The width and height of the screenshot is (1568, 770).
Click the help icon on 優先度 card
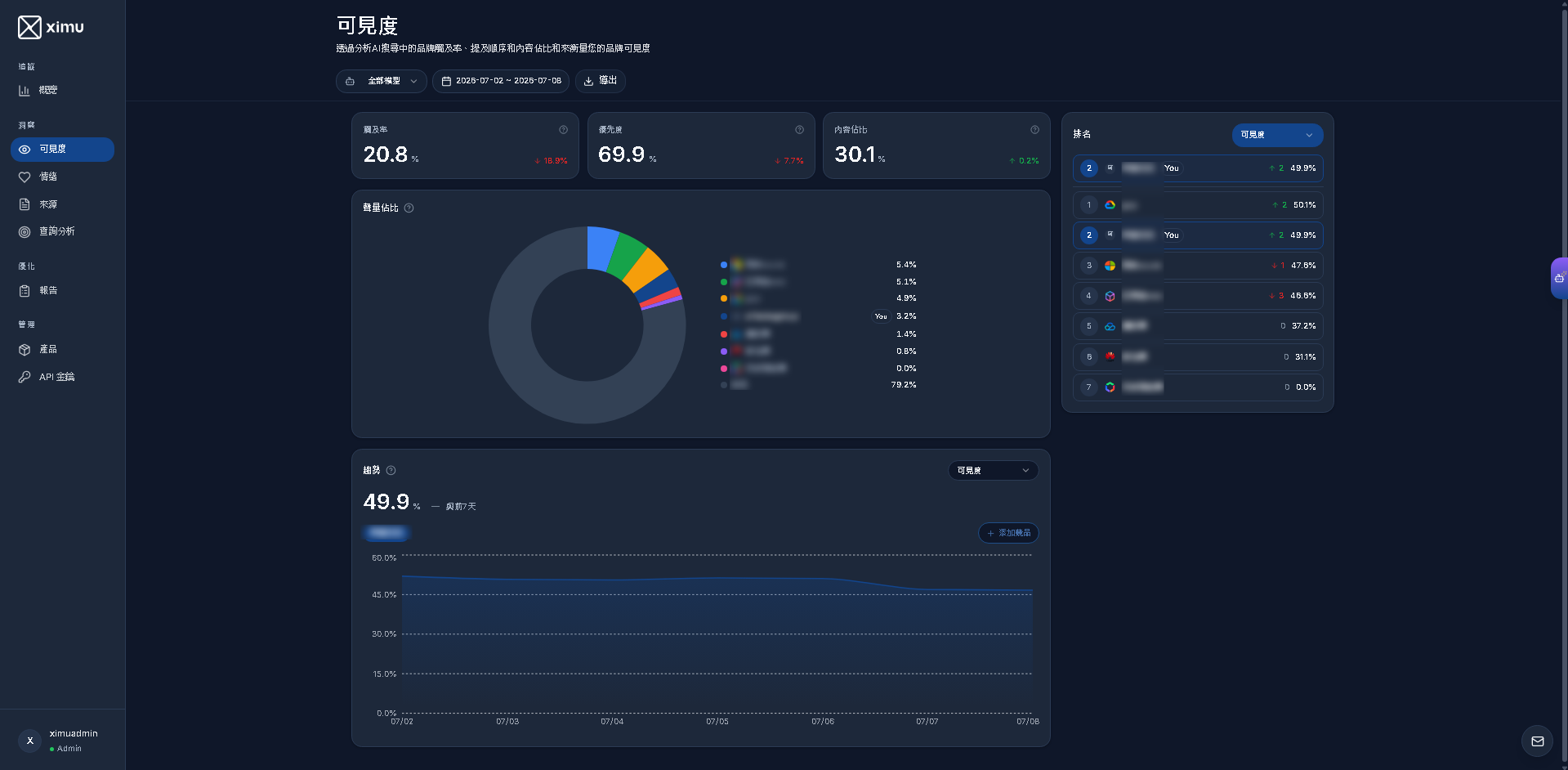tap(799, 130)
